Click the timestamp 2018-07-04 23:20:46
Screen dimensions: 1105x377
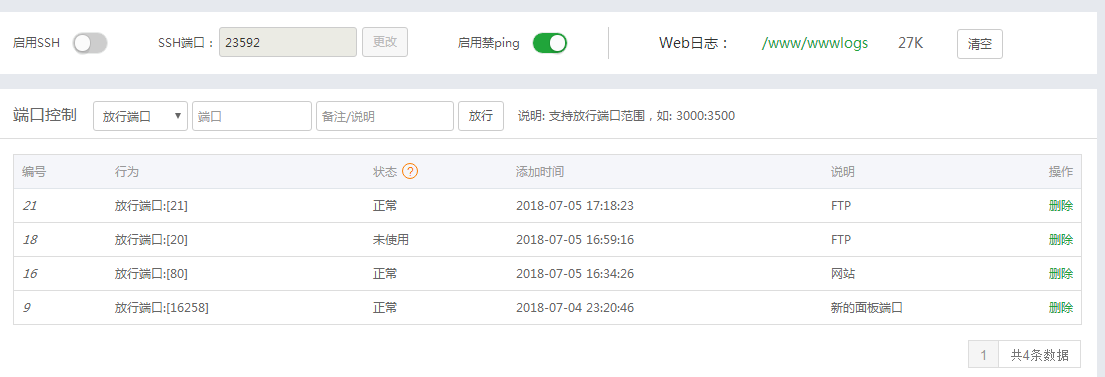[x=575, y=307]
